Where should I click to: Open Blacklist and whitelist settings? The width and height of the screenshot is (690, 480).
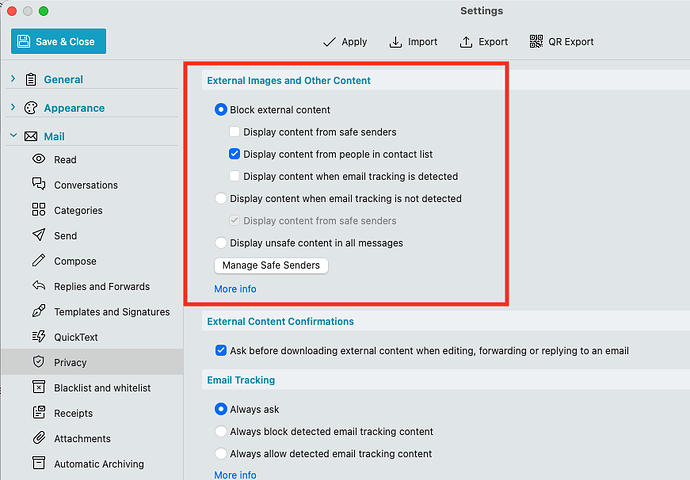(101, 388)
